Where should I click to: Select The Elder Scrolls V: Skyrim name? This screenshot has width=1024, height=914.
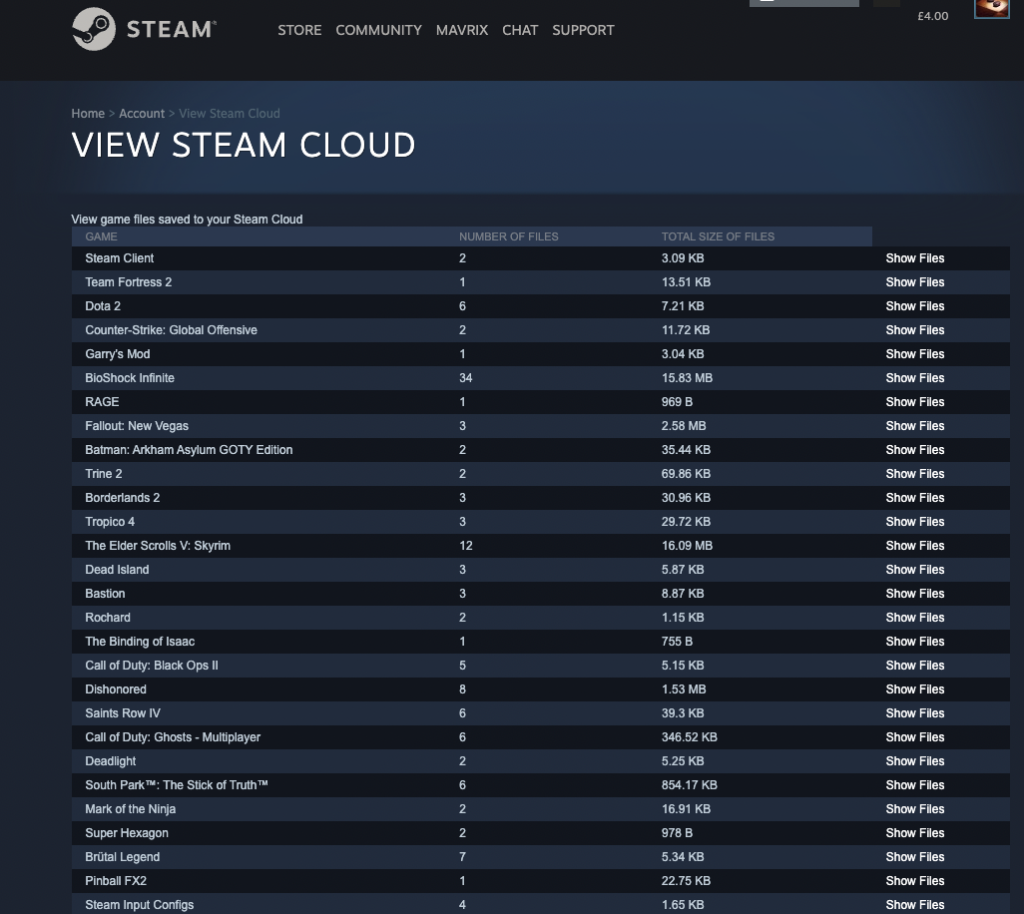tap(157, 546)
